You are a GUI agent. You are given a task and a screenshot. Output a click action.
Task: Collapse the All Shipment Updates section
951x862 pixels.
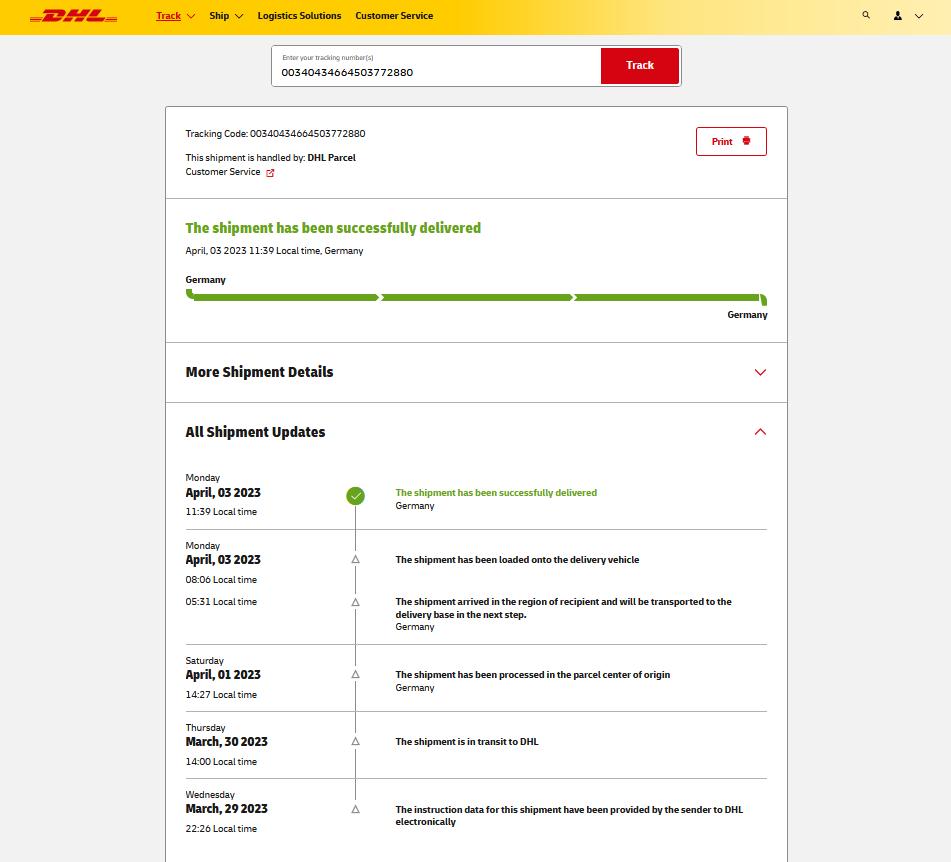(x=760, y=432)
